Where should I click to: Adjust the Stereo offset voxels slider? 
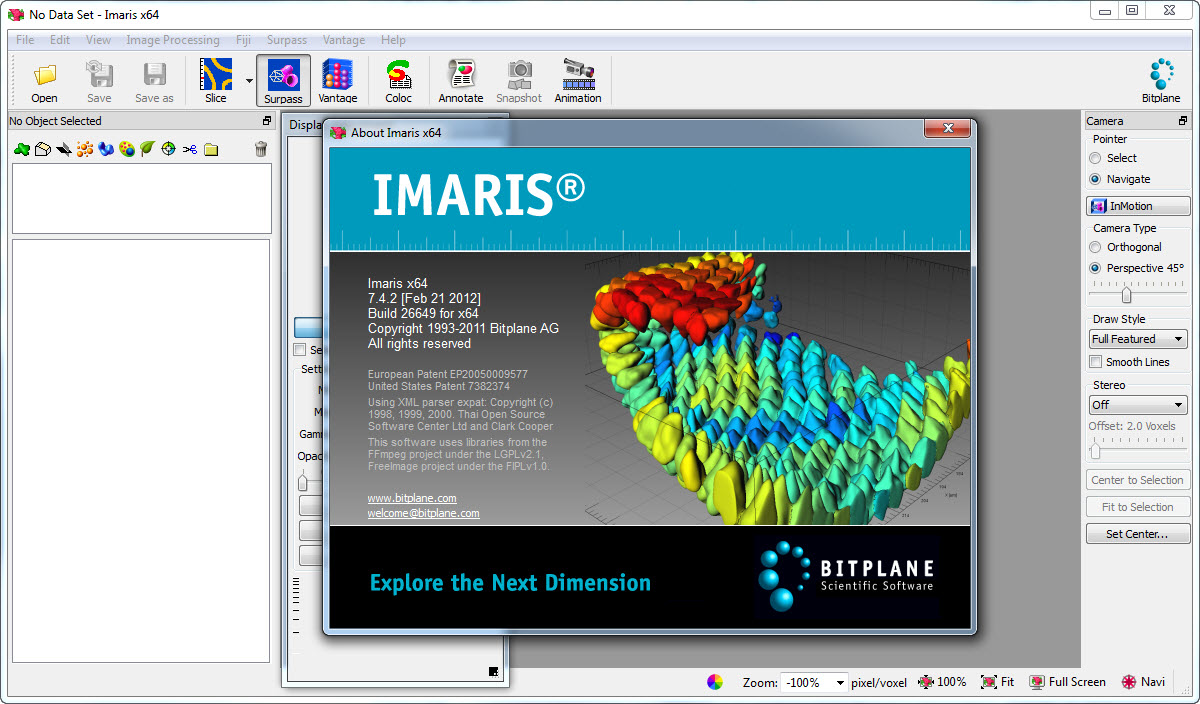point(1095,451)
